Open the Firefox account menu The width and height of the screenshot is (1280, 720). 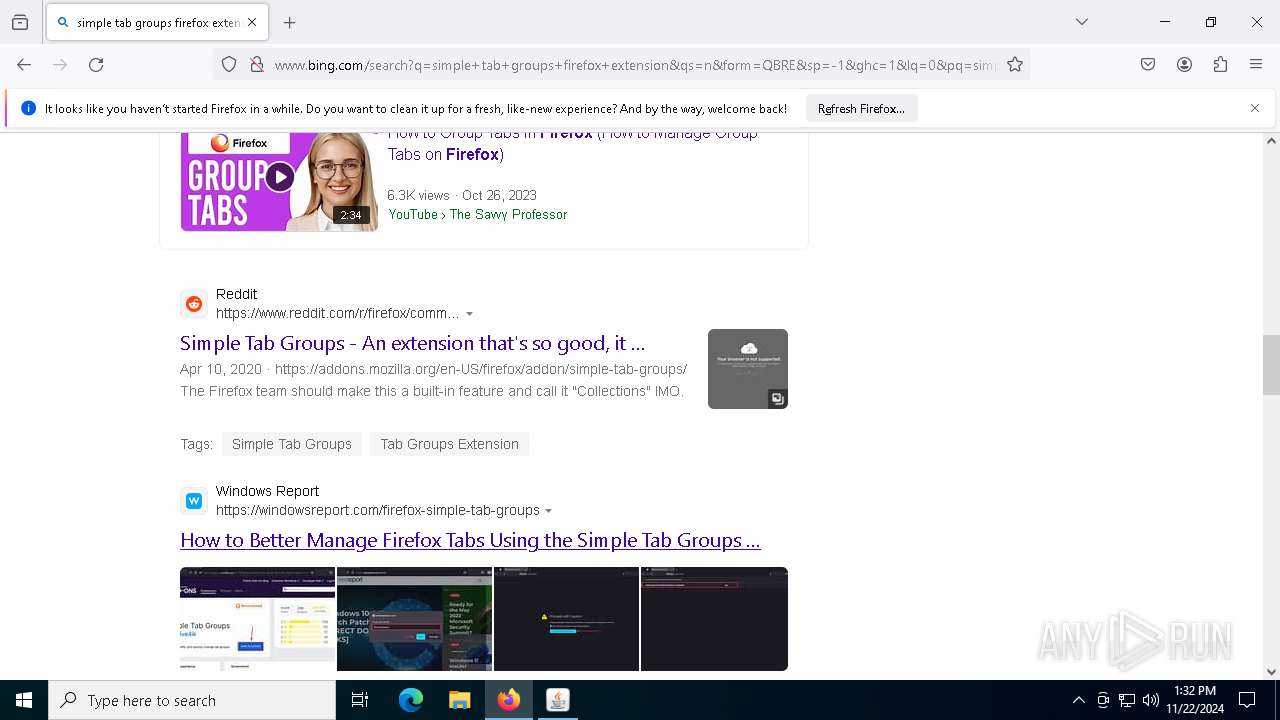click(1184, 65)
